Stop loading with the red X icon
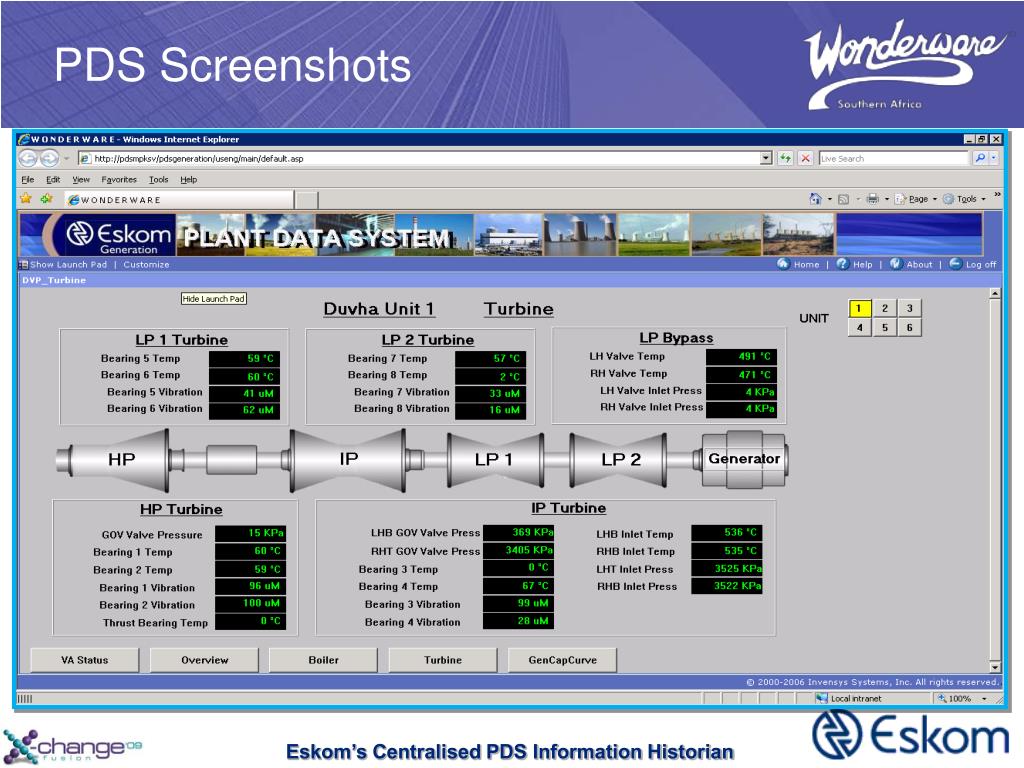The image size is (1024, 768). [806, 159]
